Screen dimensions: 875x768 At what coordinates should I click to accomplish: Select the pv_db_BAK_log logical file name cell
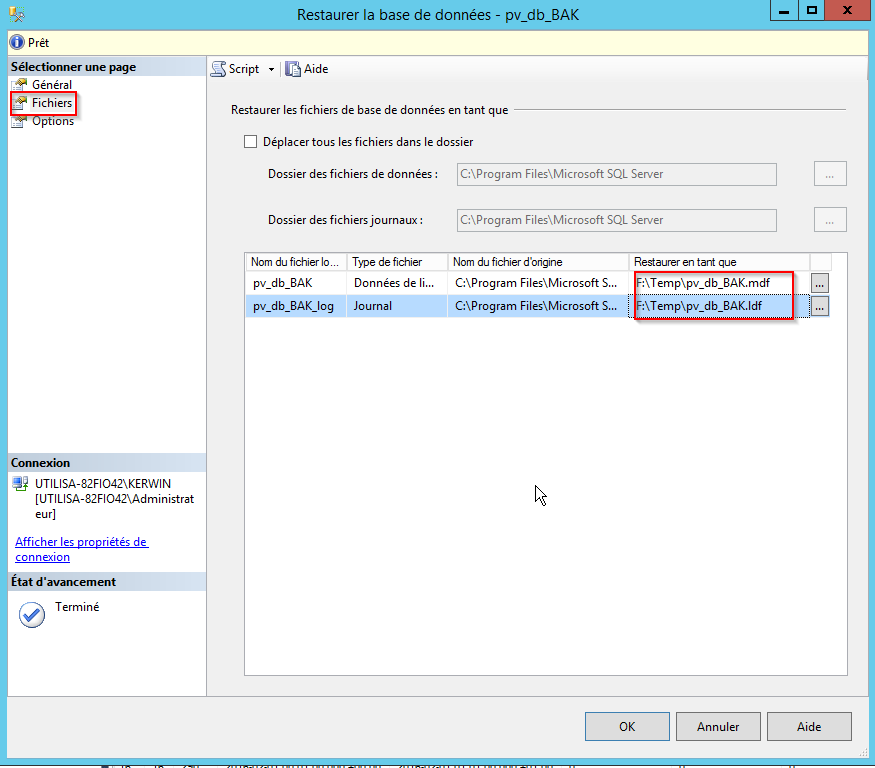[294, 307]
